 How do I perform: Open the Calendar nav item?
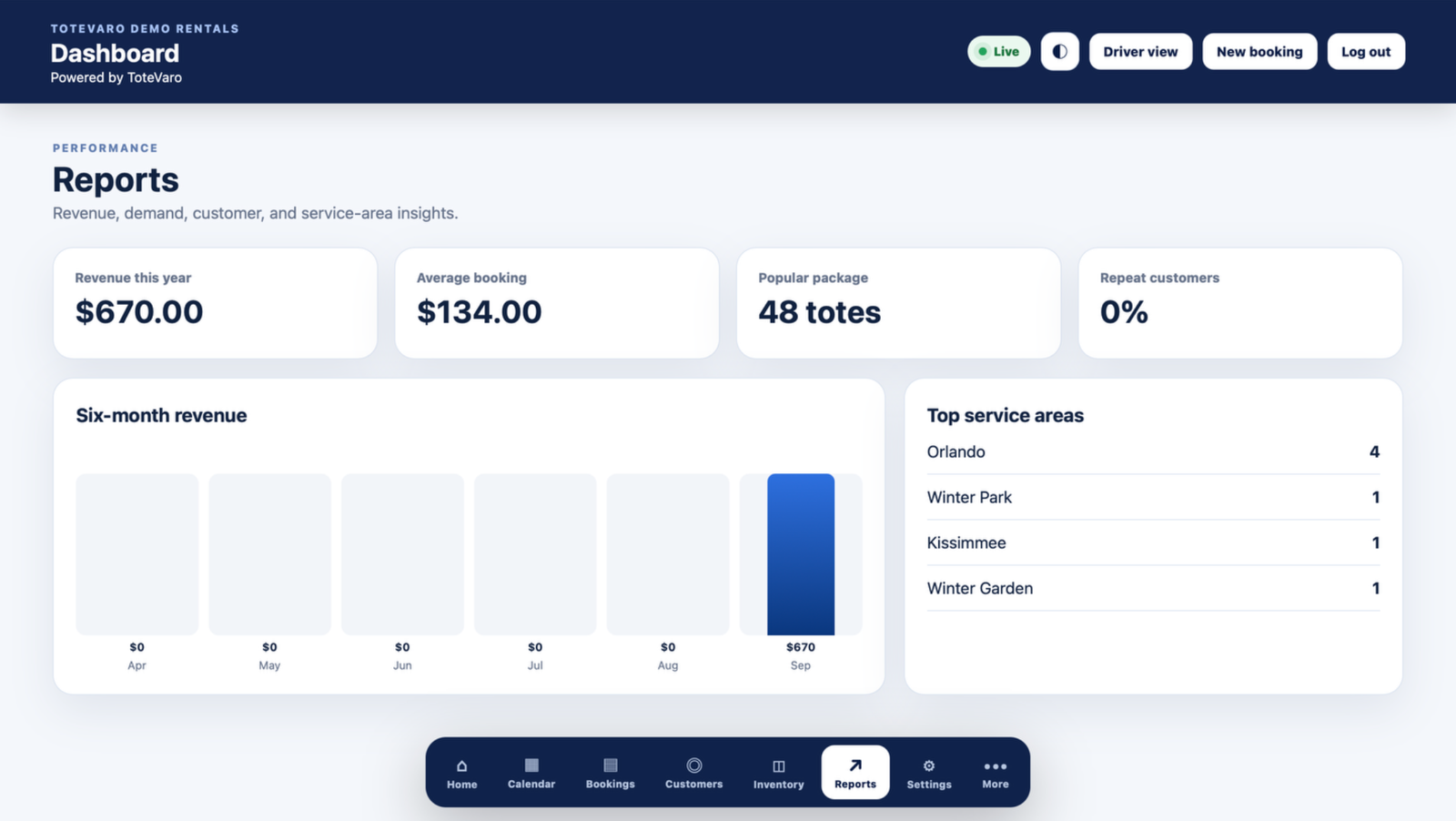tap(531, 773)
